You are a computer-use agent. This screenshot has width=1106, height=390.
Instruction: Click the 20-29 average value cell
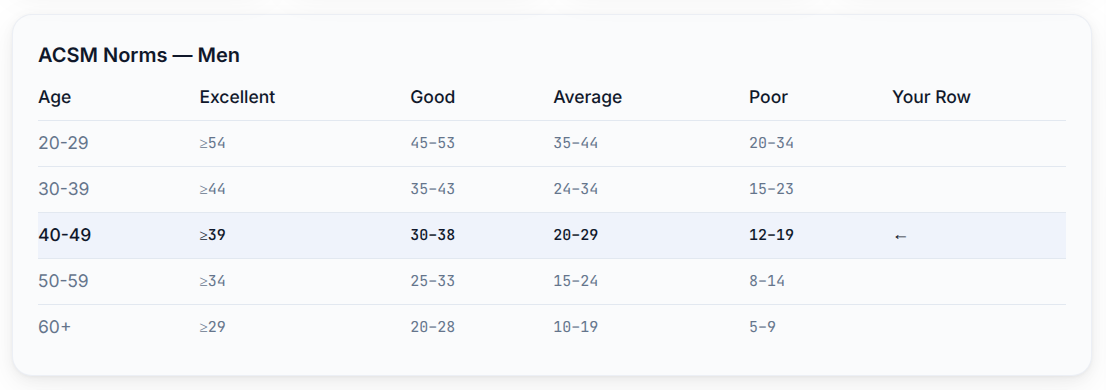(x=576, y=236)
